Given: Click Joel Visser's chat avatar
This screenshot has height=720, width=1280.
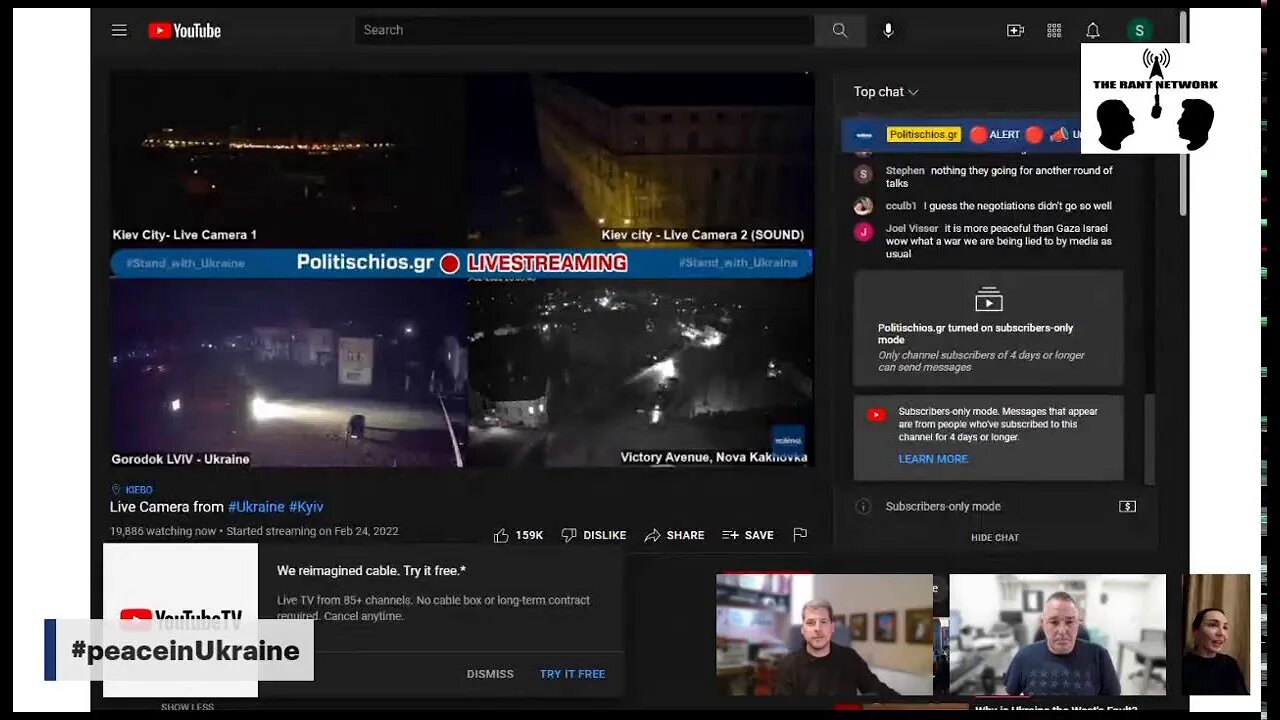Looking at the screenshot, I should [863, 231].
